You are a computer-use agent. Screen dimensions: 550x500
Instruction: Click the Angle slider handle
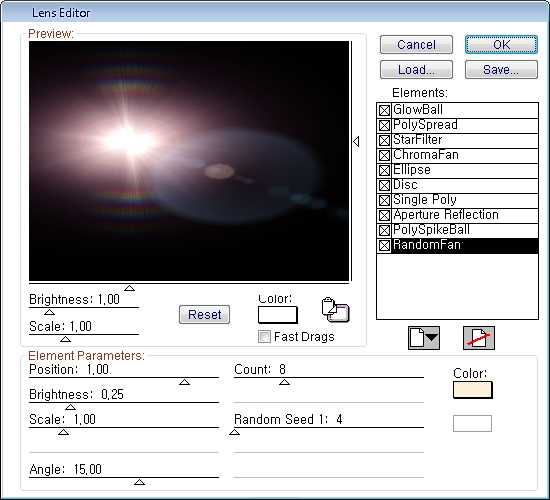tap(139, 482)
